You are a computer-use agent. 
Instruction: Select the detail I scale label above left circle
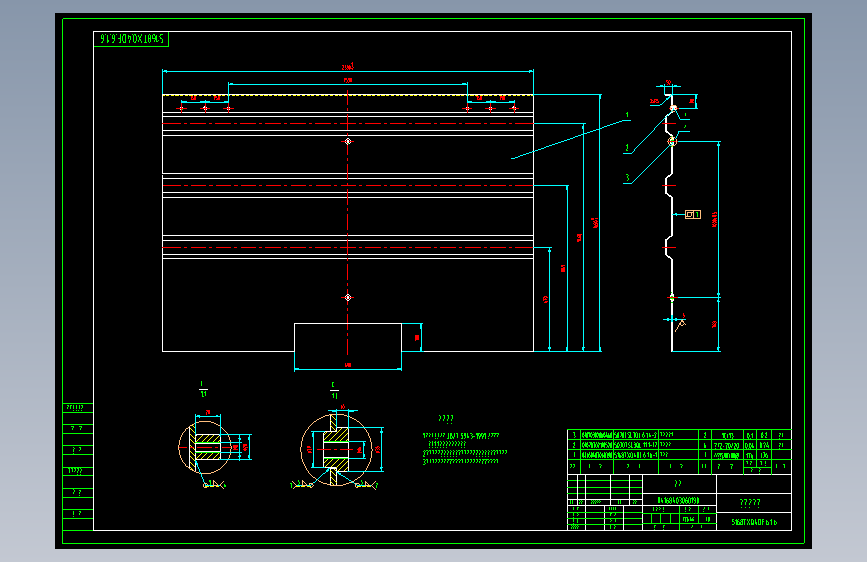coord(203,389)
